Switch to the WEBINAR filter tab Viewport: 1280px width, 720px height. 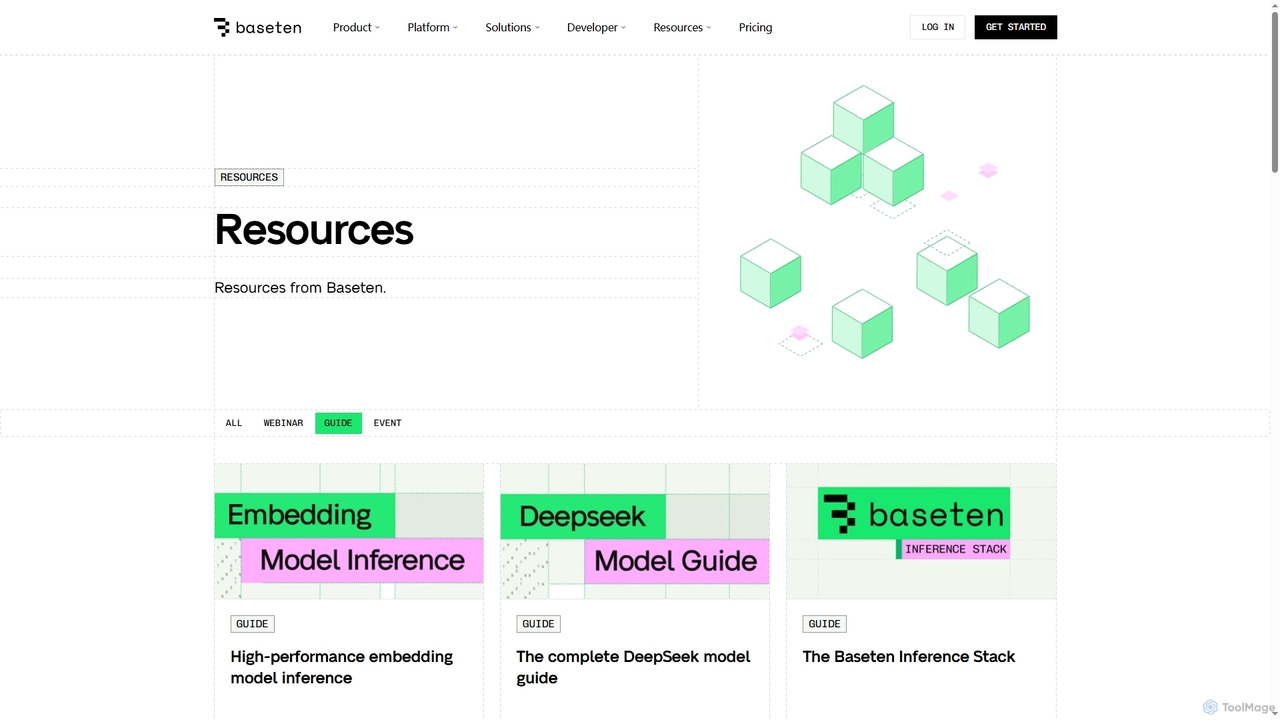[x=283, y=423]
